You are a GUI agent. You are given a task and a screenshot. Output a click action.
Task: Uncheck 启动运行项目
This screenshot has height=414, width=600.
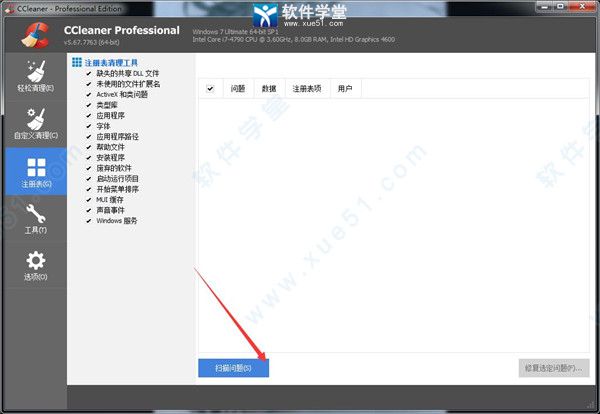[x=89, y=178]
